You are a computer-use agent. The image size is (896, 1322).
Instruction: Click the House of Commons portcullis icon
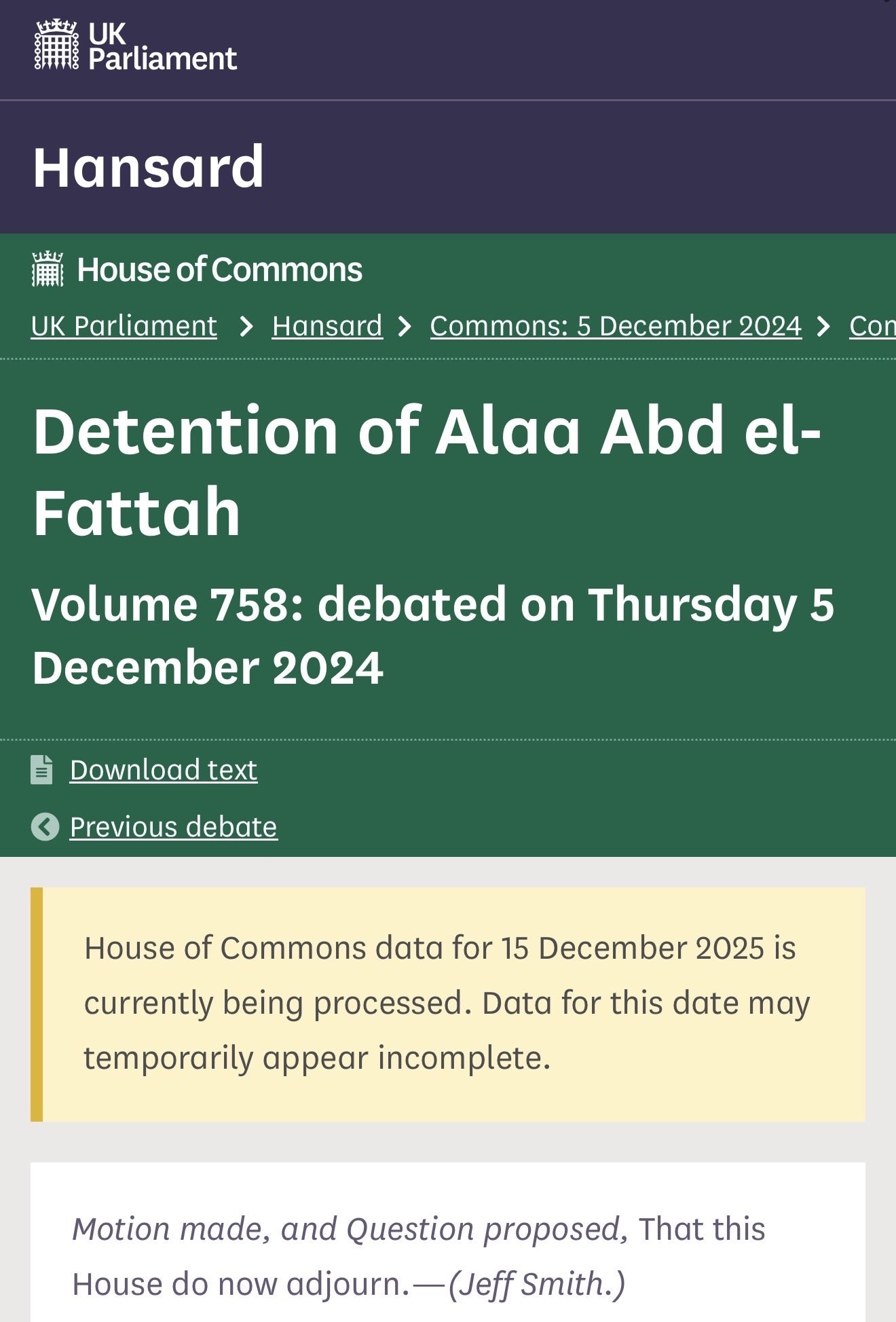pos(48,269)
